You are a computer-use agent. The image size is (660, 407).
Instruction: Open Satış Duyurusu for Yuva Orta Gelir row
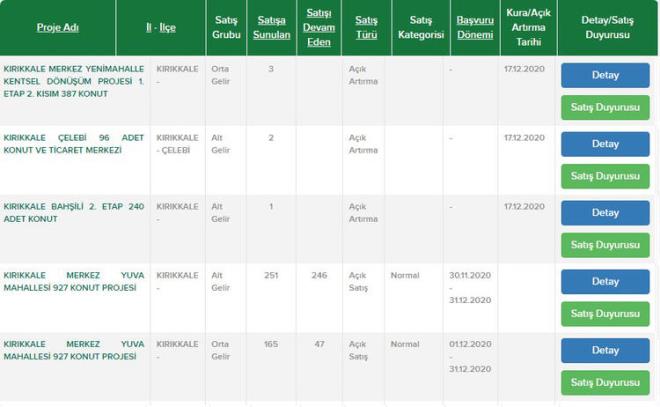[605, 383]
